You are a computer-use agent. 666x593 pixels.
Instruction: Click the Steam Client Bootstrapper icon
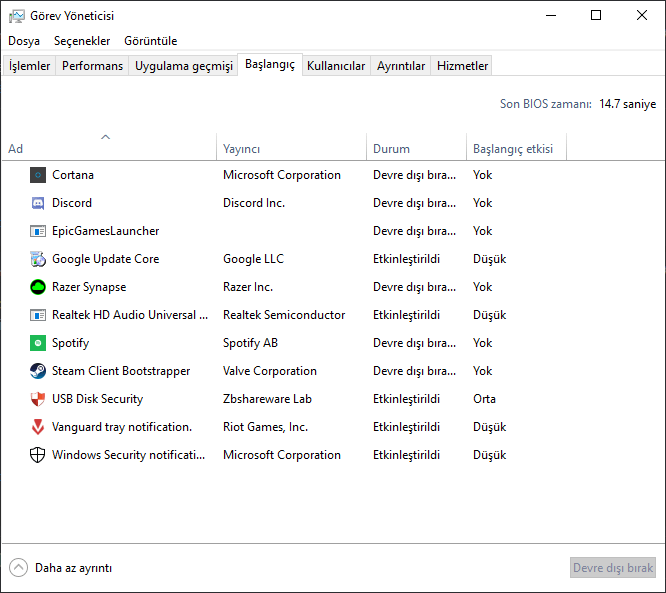(38, 371)
